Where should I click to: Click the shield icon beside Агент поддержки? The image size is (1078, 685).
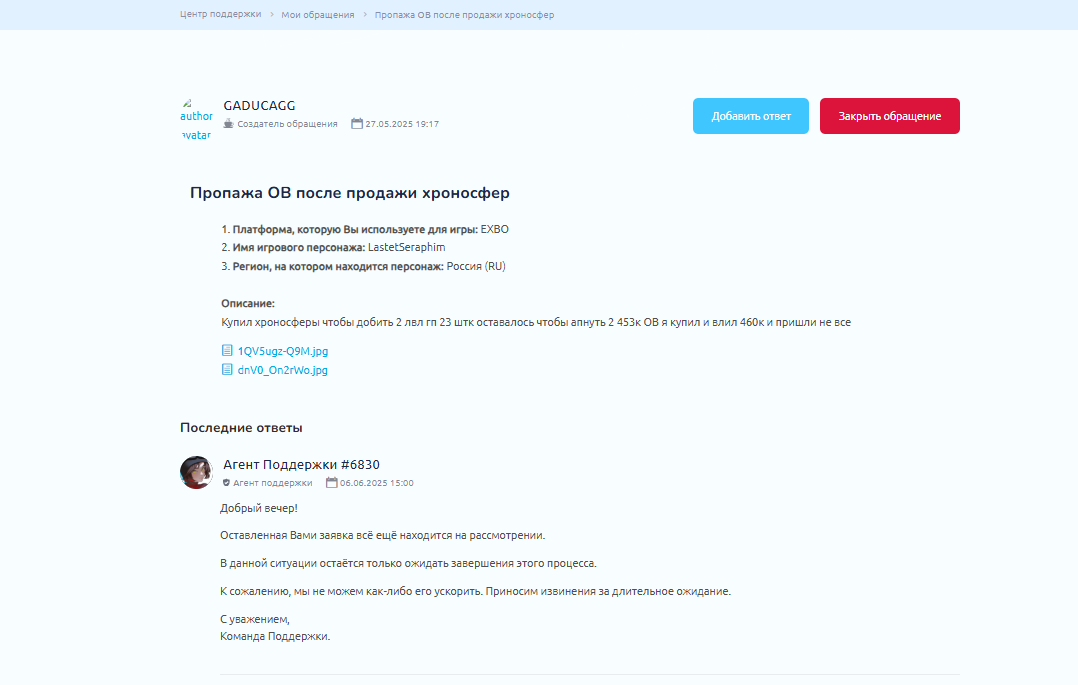(x=226, y=483)
